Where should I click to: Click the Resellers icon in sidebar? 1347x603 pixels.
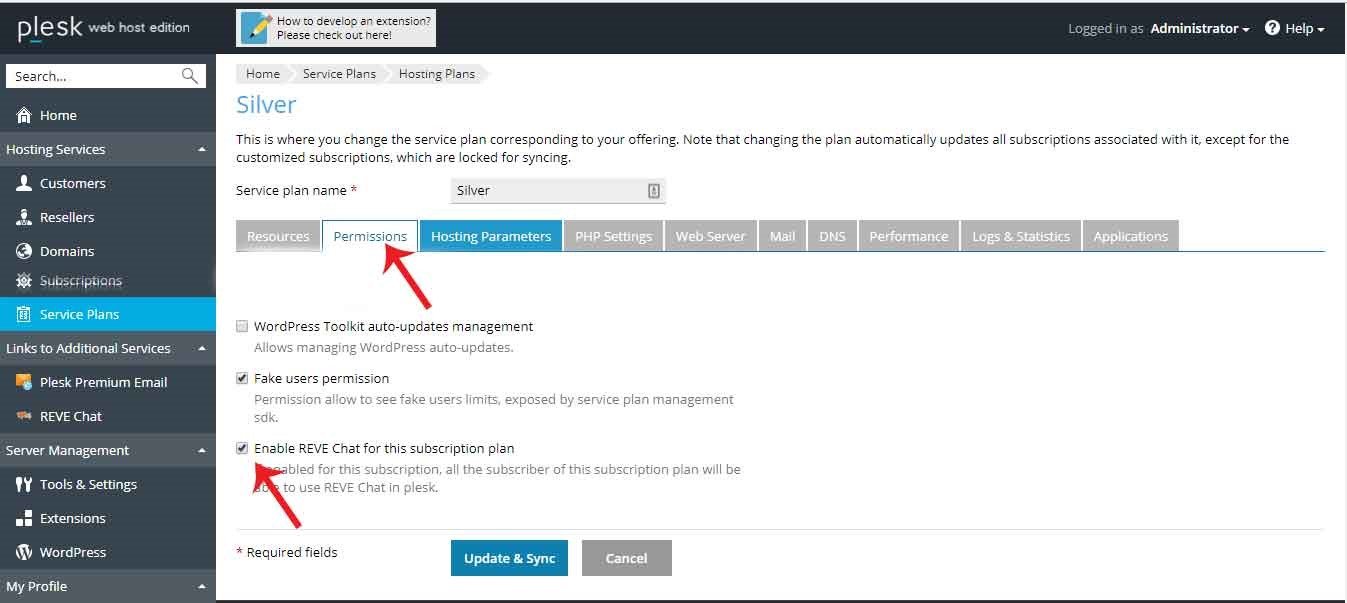pos(24,217)
